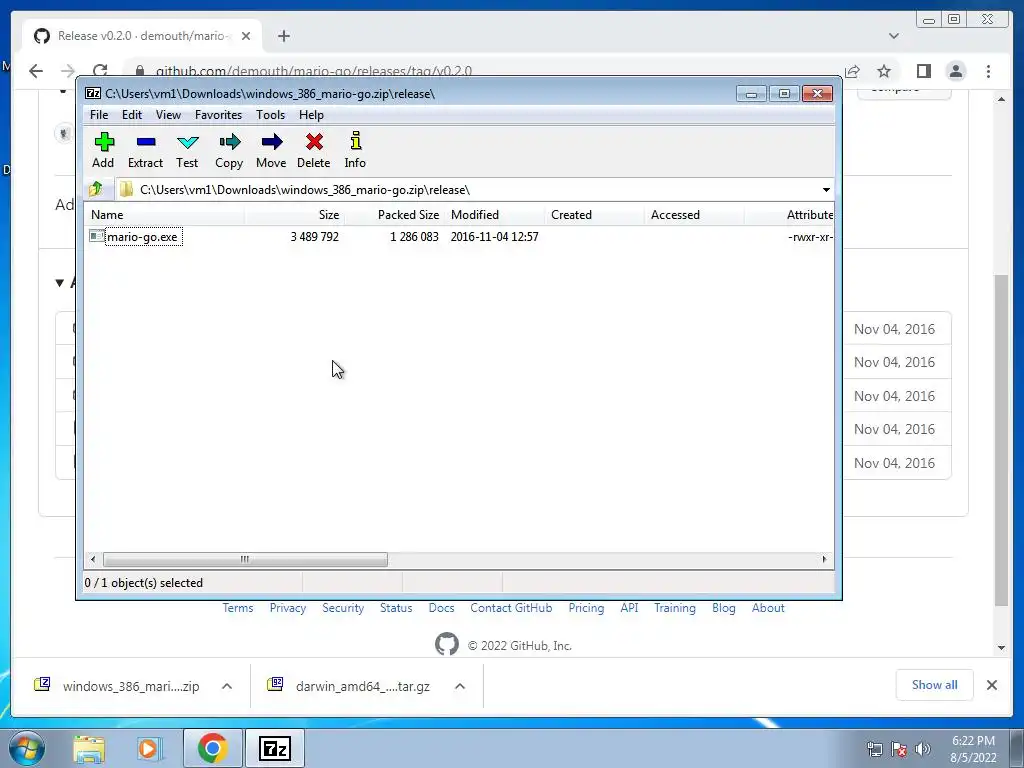Toggle the Chrome side panel icon
This screenshot has width=1024, height=768.
tap(923, 71)
